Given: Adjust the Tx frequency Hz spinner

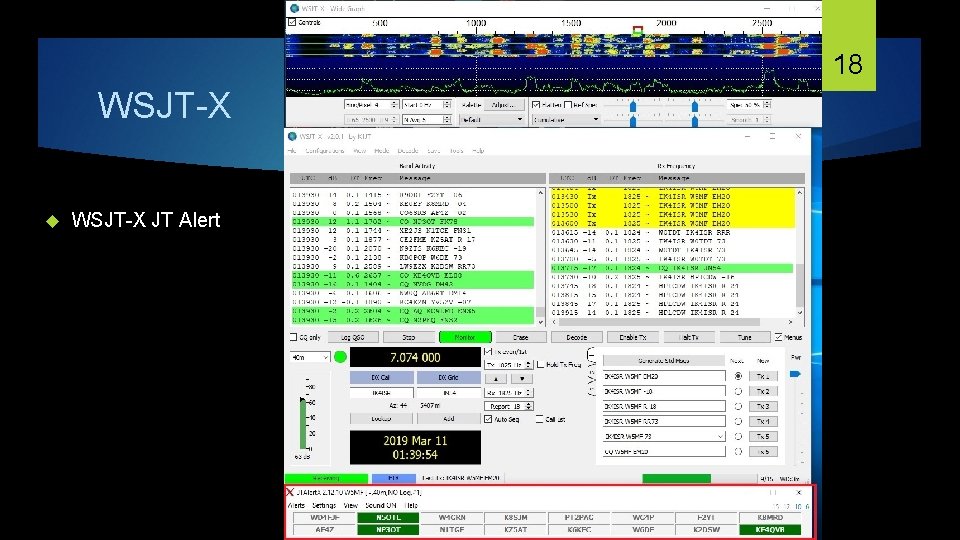Looking at the screenshot, I should (x=508, y=365).
